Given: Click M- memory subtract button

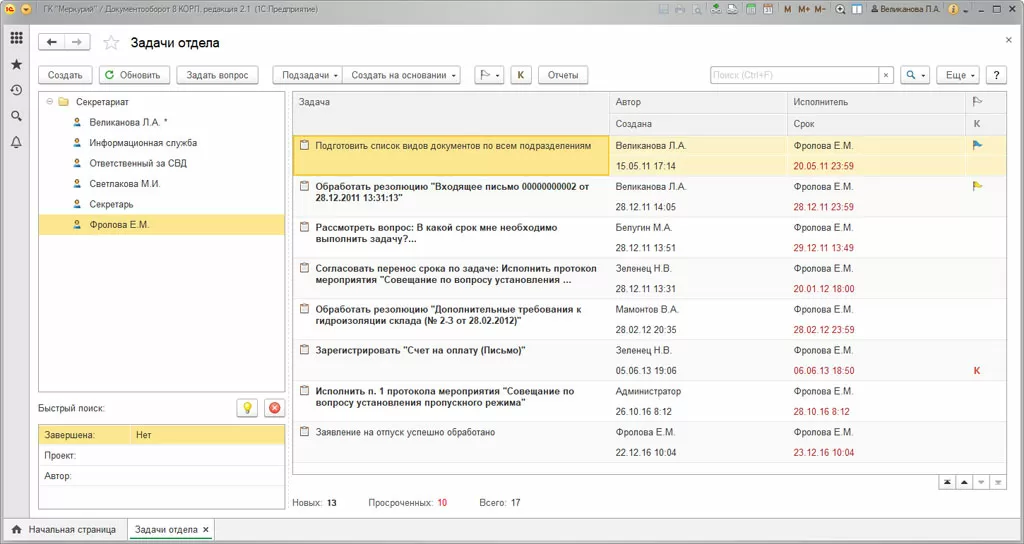Looking at the screenshot, I should click(x=820, y=9).
